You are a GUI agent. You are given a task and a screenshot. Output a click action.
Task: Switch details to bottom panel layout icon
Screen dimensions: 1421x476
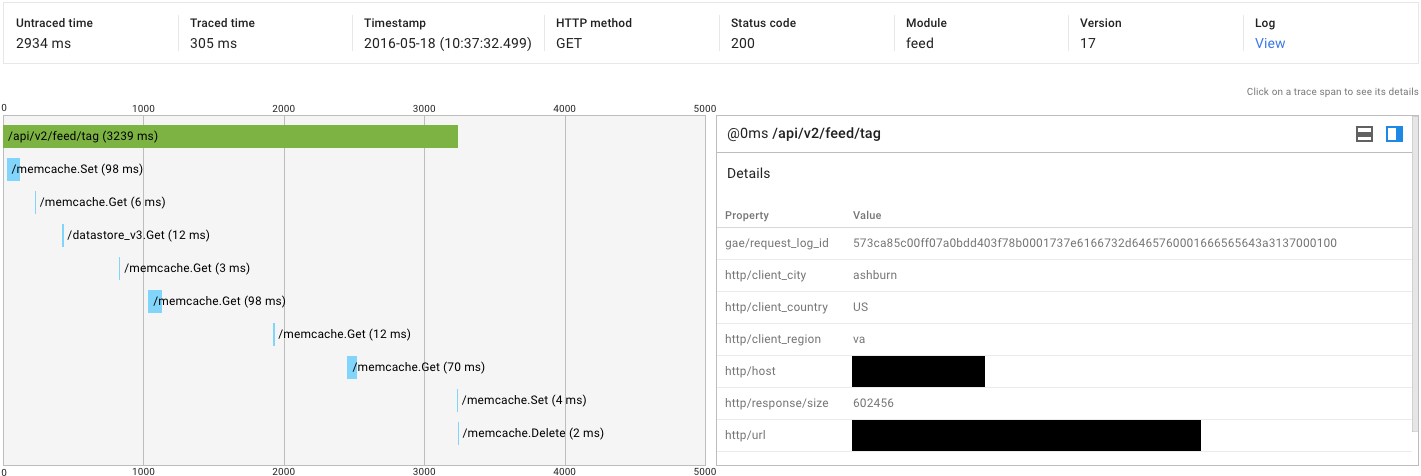(1364, 134)
